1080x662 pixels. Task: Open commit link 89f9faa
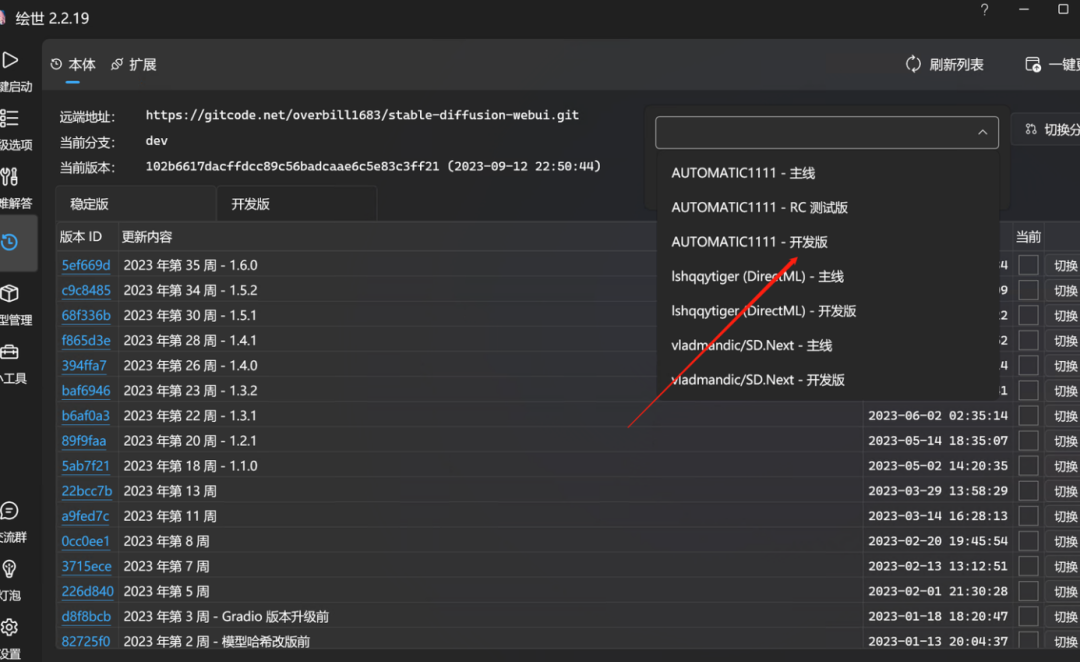(84, 441)
